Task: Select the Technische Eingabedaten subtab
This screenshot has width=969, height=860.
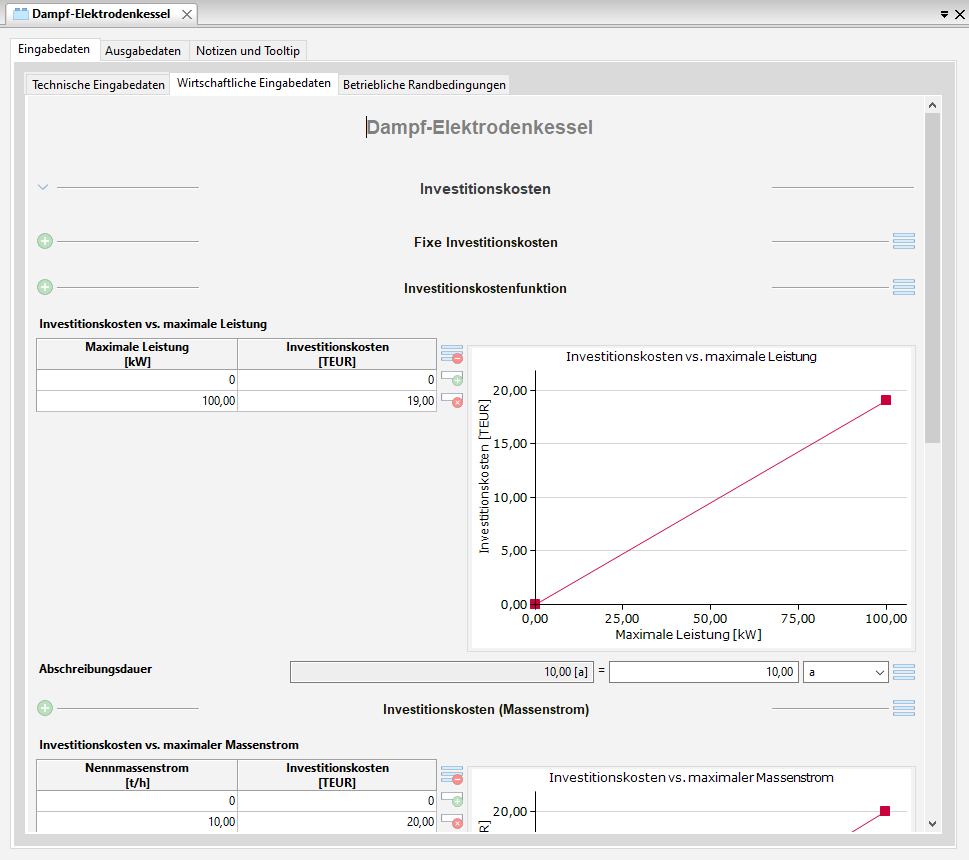Action: click(98, 85)
